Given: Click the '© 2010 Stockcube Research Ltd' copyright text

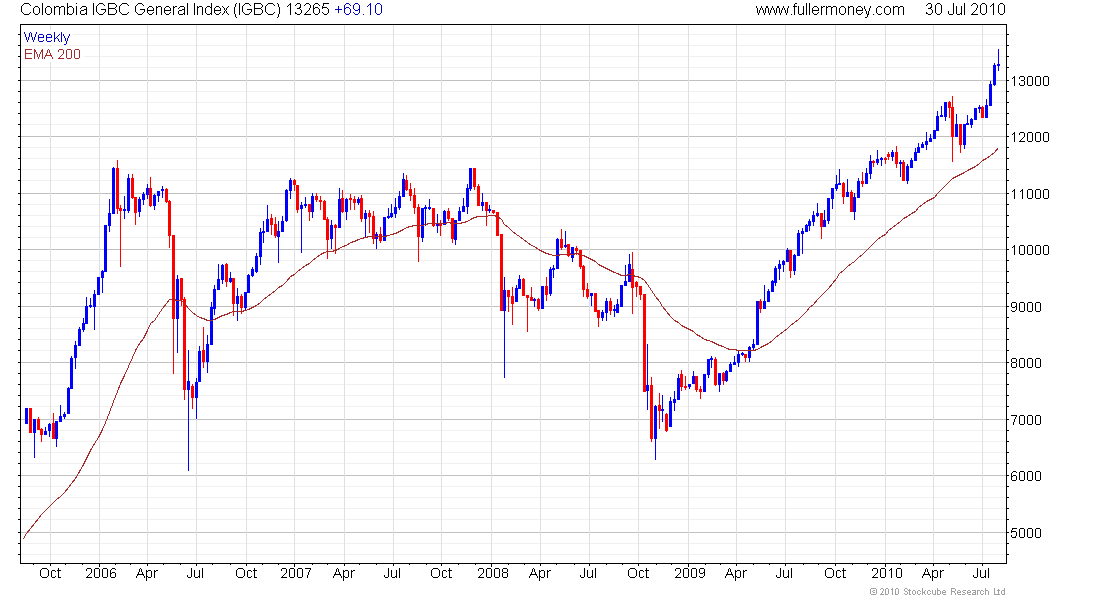Looking at the screenshot, I should pyautogui.click(x=937, y=592).
